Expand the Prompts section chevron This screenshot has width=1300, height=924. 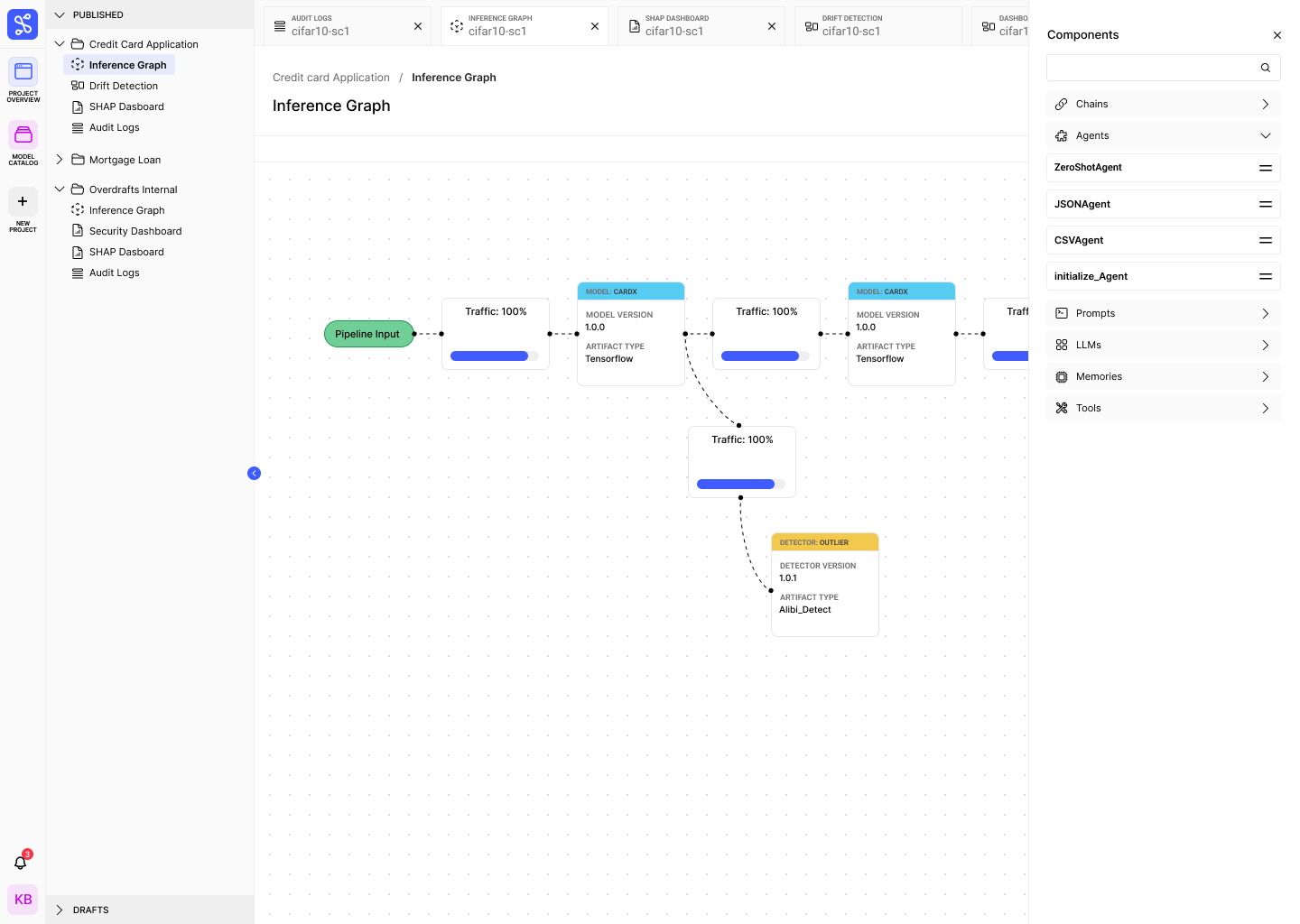[x=1266, y=313]
